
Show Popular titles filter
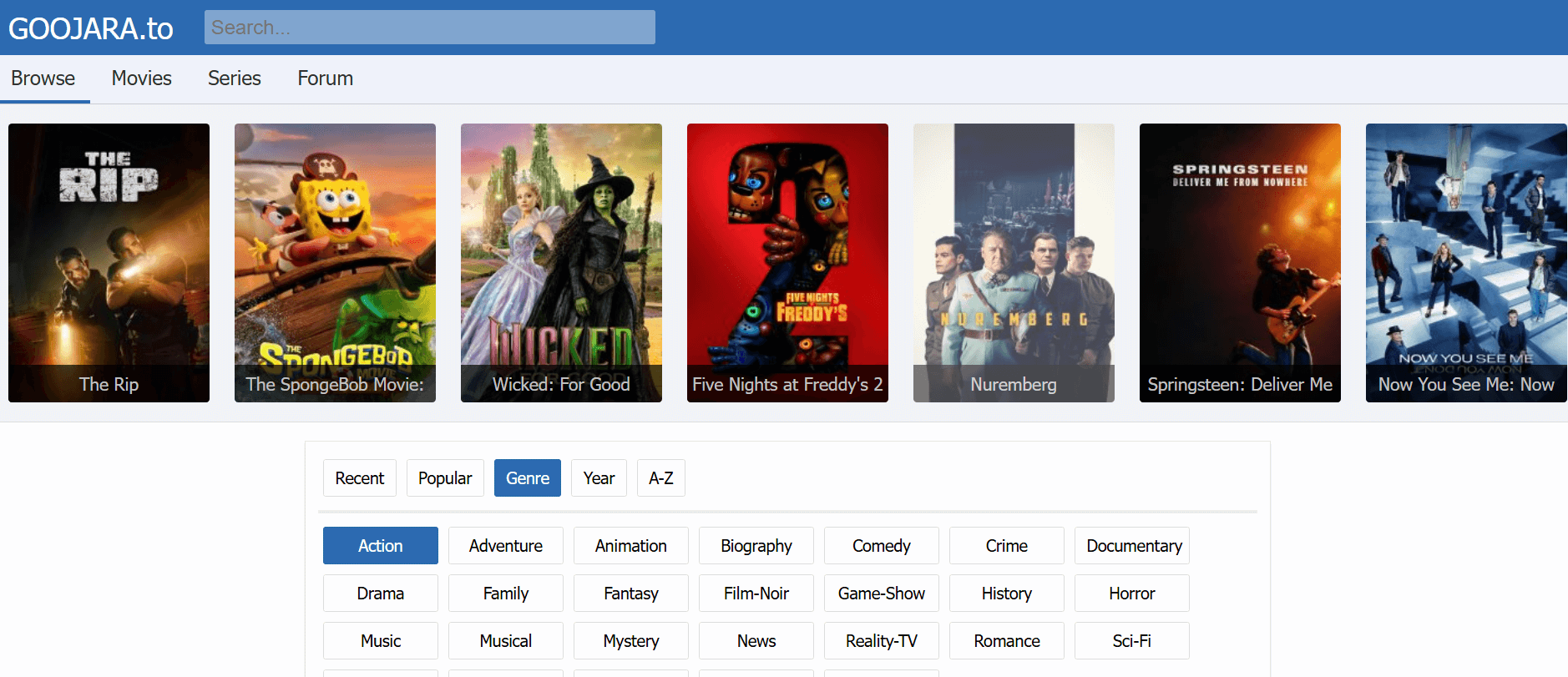445,478
